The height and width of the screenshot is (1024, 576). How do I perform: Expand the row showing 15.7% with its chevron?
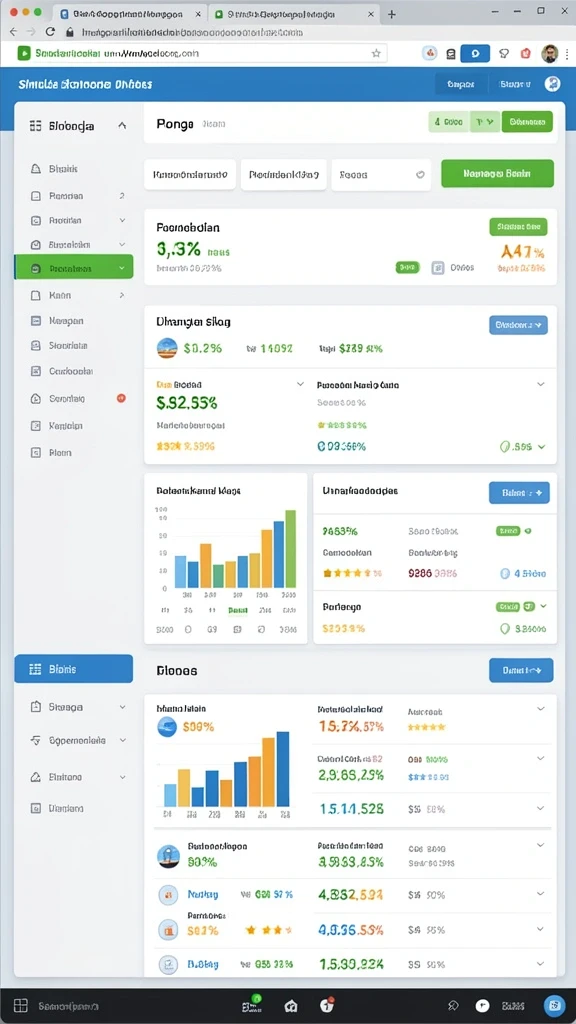[540, 709]
